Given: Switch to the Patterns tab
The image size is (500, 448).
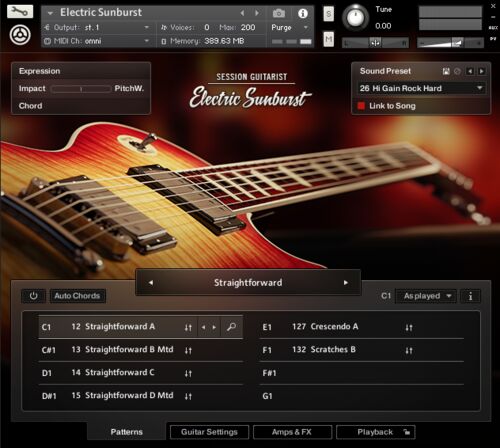Looking at the screenshot, I should (126, 432).
